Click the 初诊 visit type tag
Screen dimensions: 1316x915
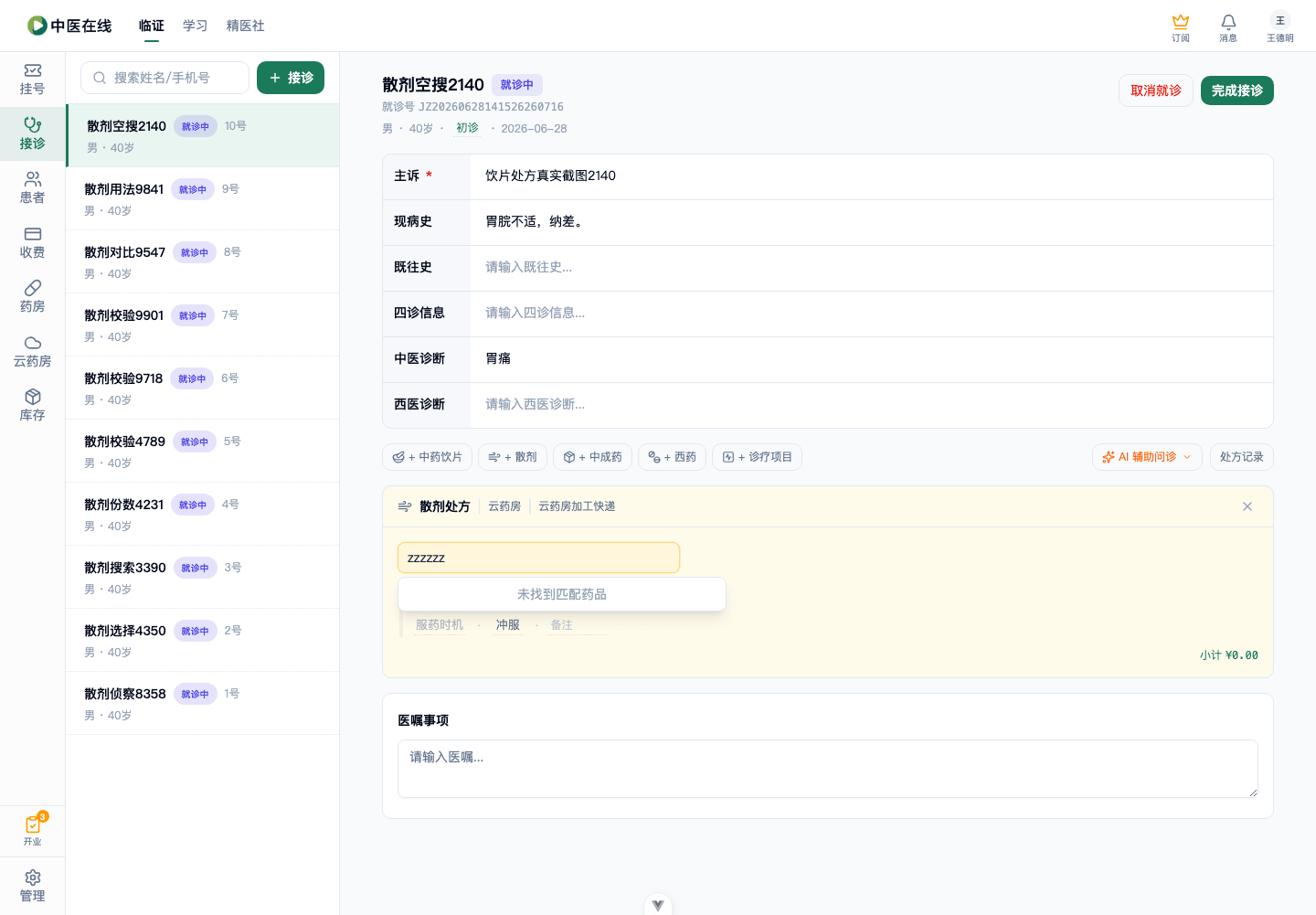click(467, 128)
